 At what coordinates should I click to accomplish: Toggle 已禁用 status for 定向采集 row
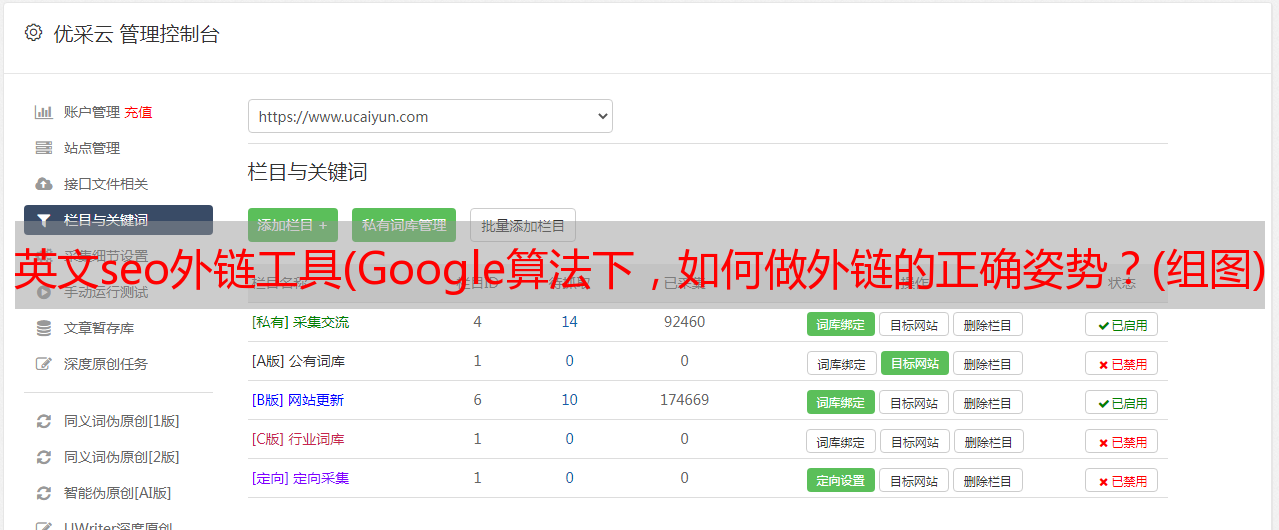point(1122,480)
